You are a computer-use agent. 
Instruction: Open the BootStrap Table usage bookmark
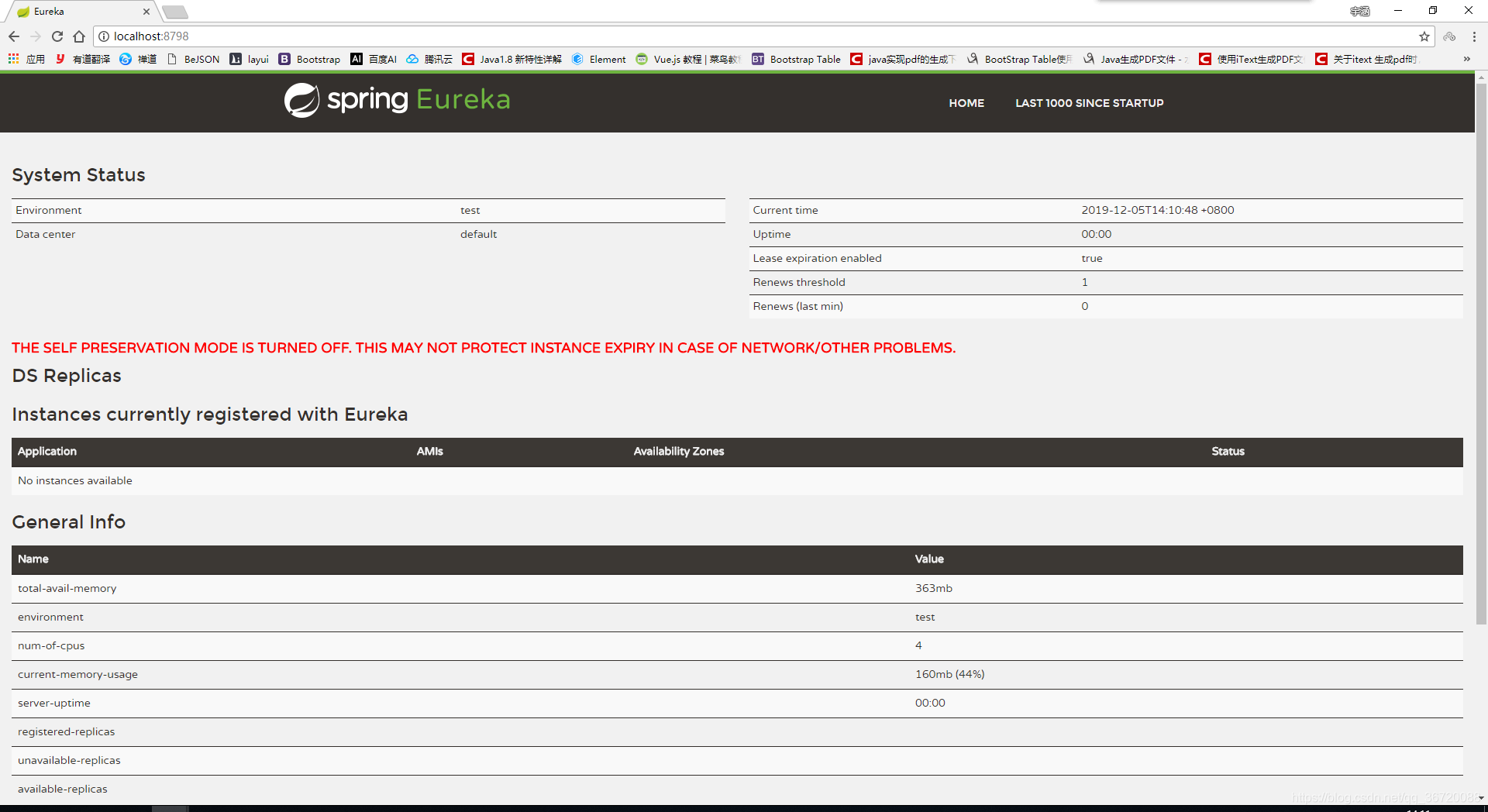click(1020, 59)
